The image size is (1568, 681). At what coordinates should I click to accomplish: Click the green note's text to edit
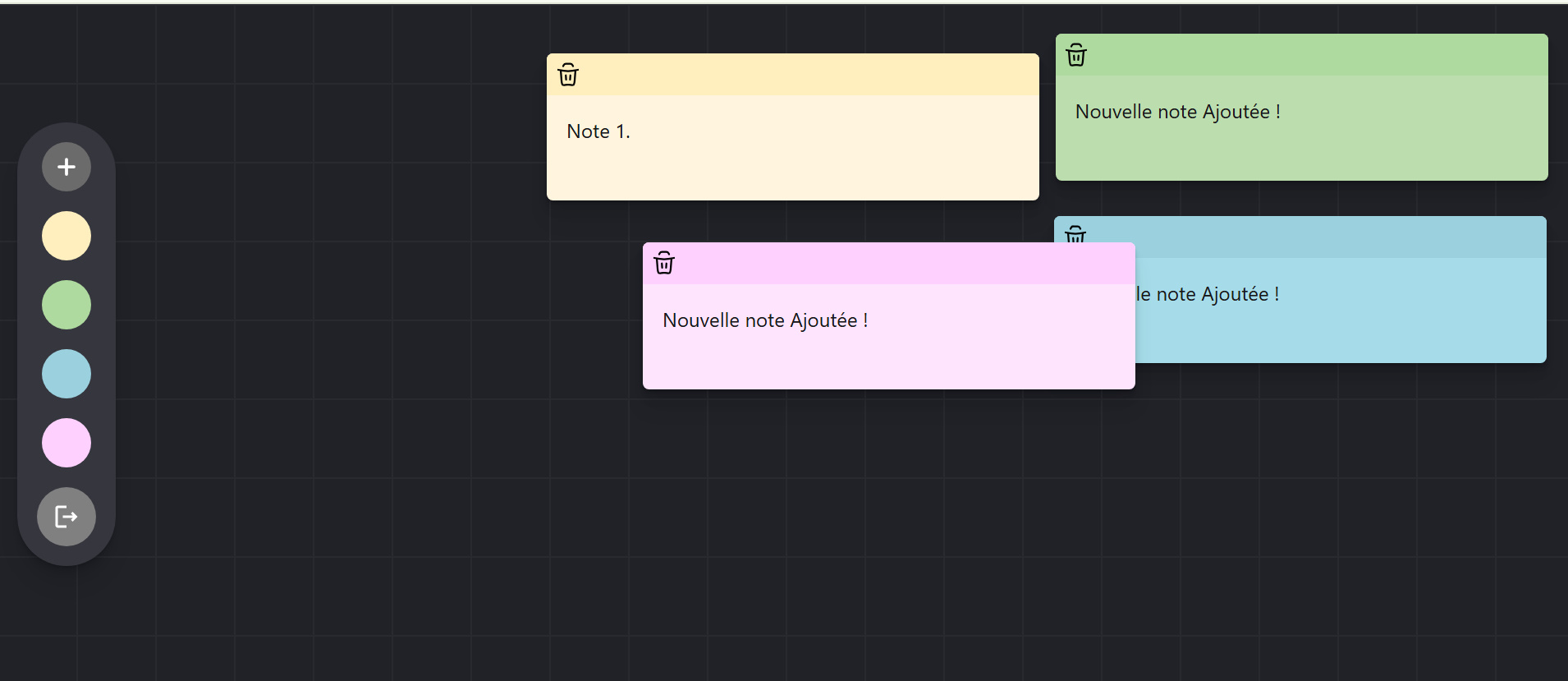coord(1177,112)
